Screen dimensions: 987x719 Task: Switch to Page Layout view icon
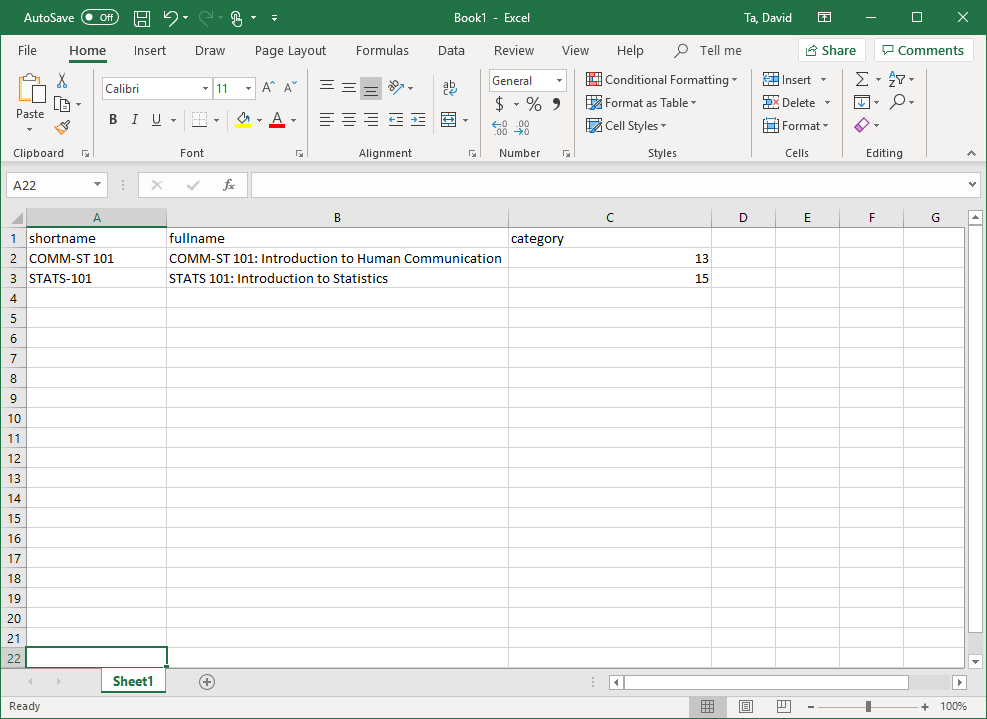[745, 706]
